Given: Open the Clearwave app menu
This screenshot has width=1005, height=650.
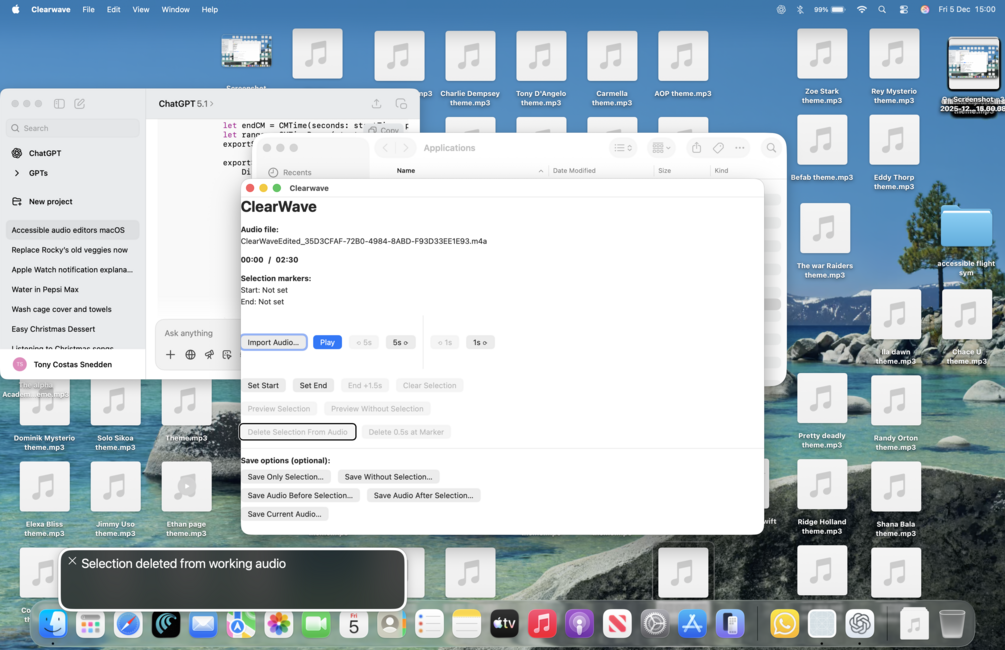Looking at the screenshot, I should pyautogui.click(x=51, y=10).
